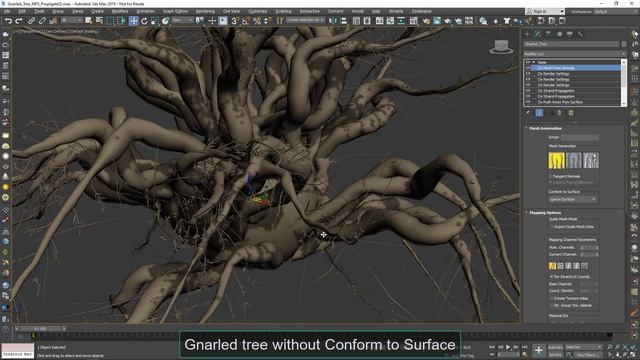Open the Modifier List dropdown
This screenshot has width=640, height=360.
575,54
